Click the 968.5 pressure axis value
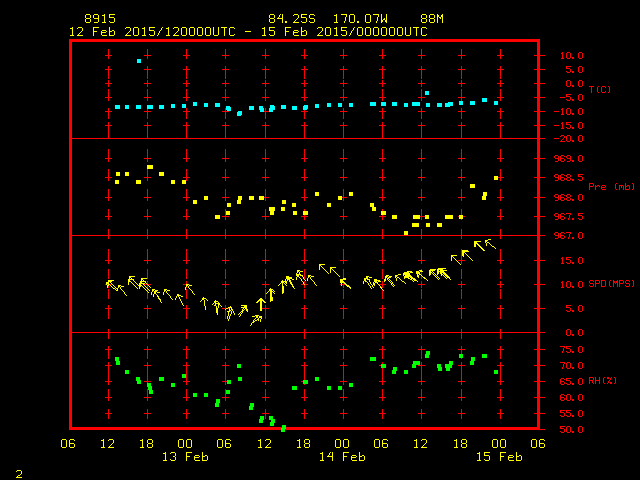This screenshot has height=480, width=640. tap(569, 178)
